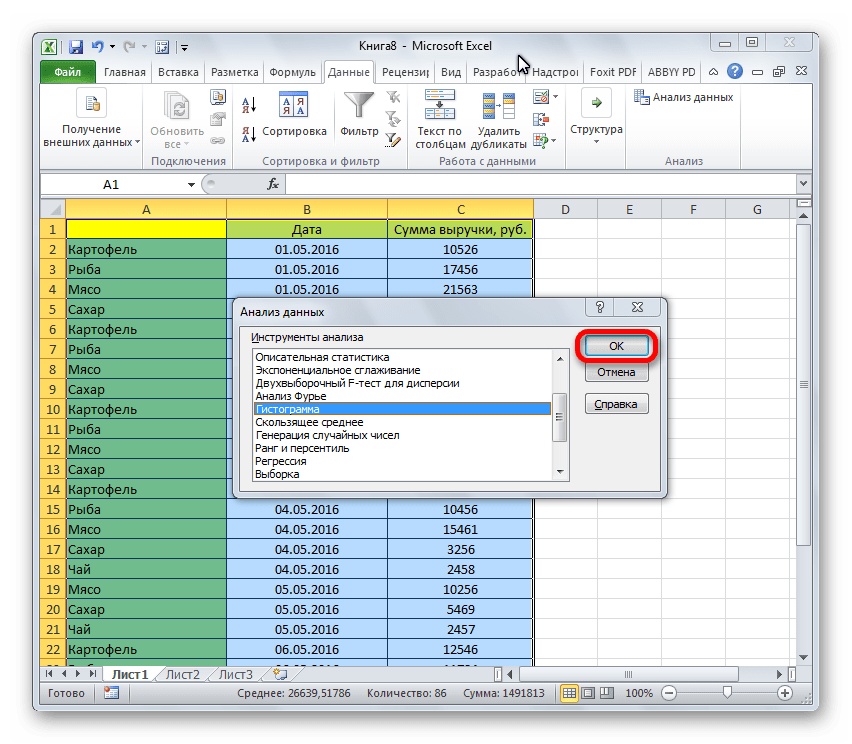Click the Отмена button
852x744 pixels.
click(x=617, y=372)
